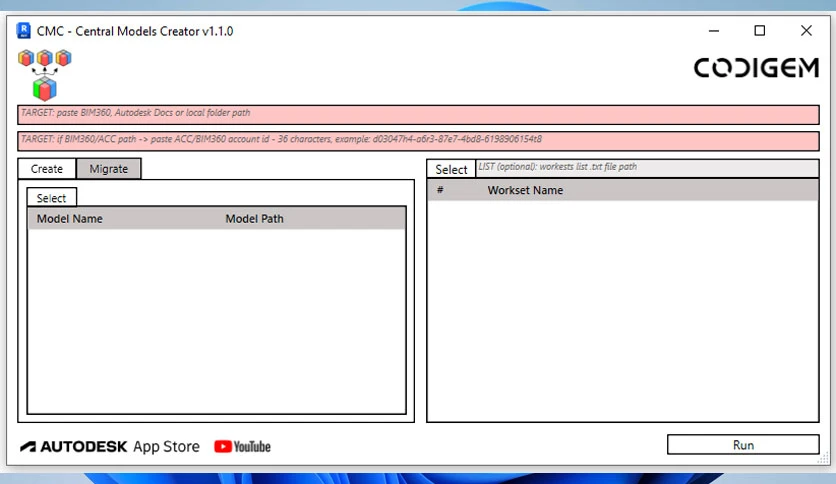Click Select button above the Model Name table
836x484 pixels.
point(51,198)
